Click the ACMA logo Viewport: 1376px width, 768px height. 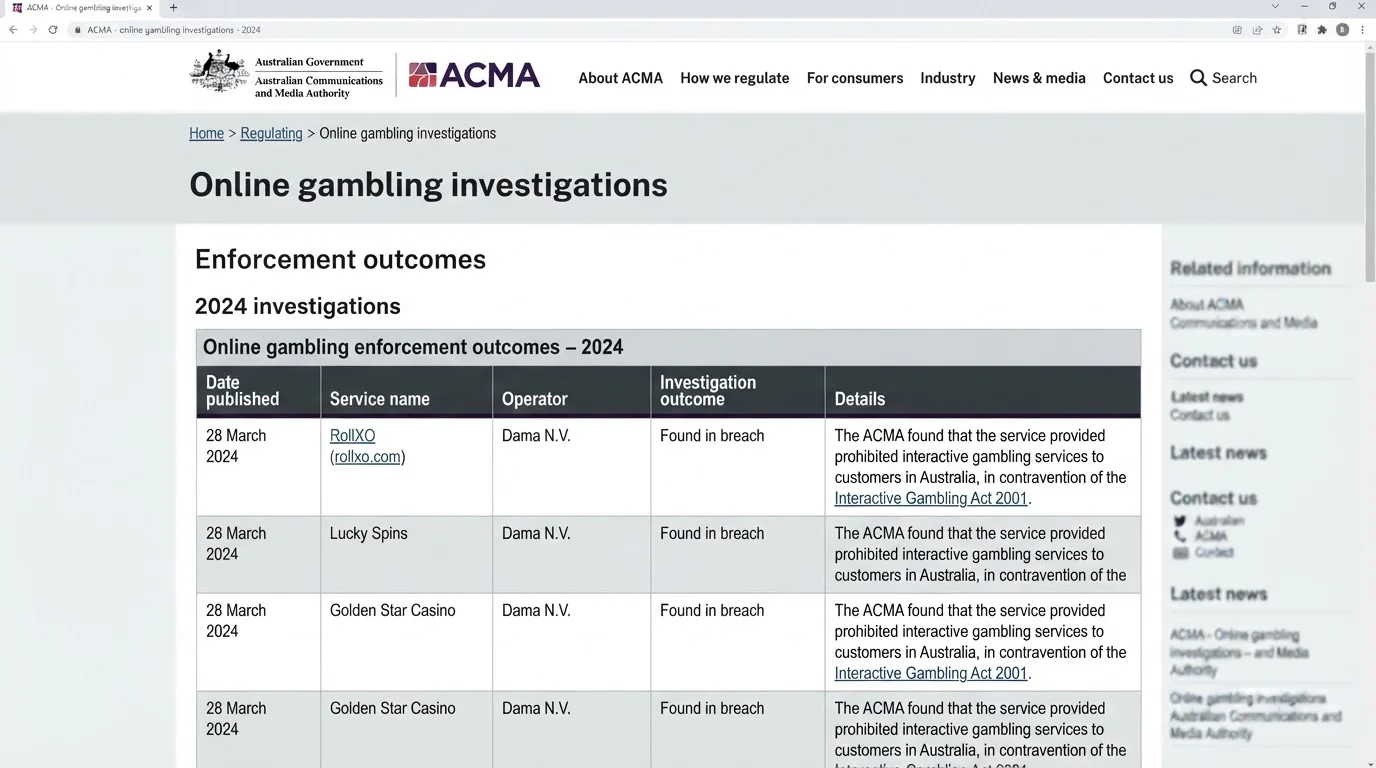[x=474, y=76]
